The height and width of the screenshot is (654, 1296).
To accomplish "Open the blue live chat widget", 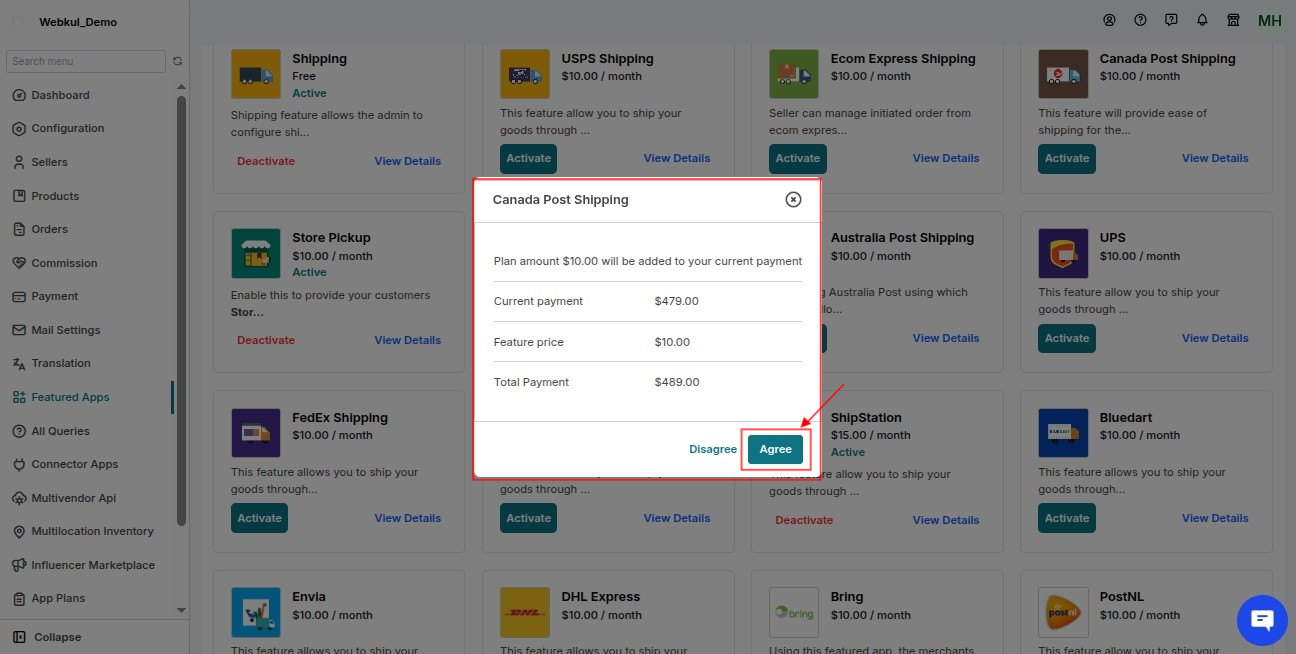I will click(1262, 620).
